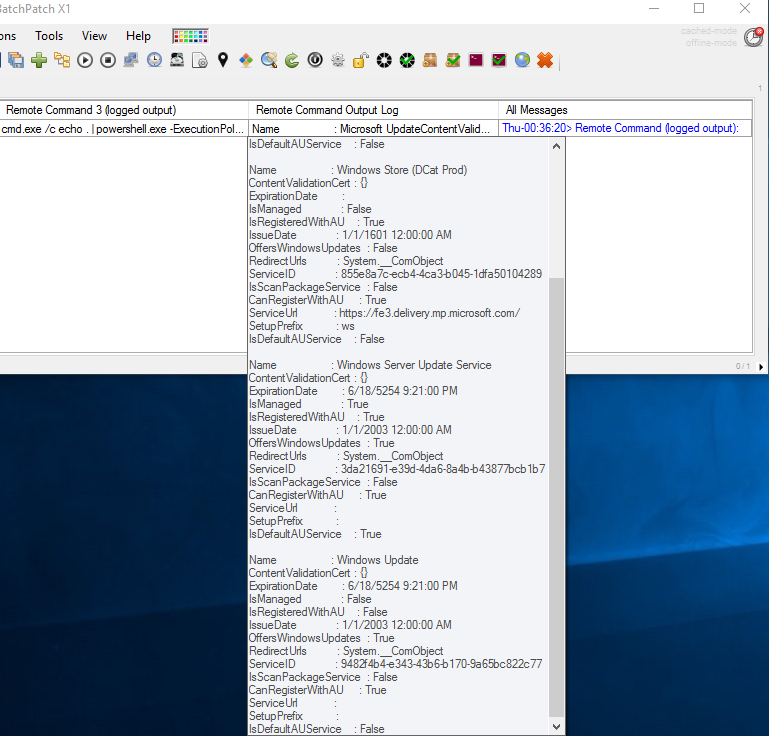Click the popup scrollbar down arrow

(x=557, y=727)
